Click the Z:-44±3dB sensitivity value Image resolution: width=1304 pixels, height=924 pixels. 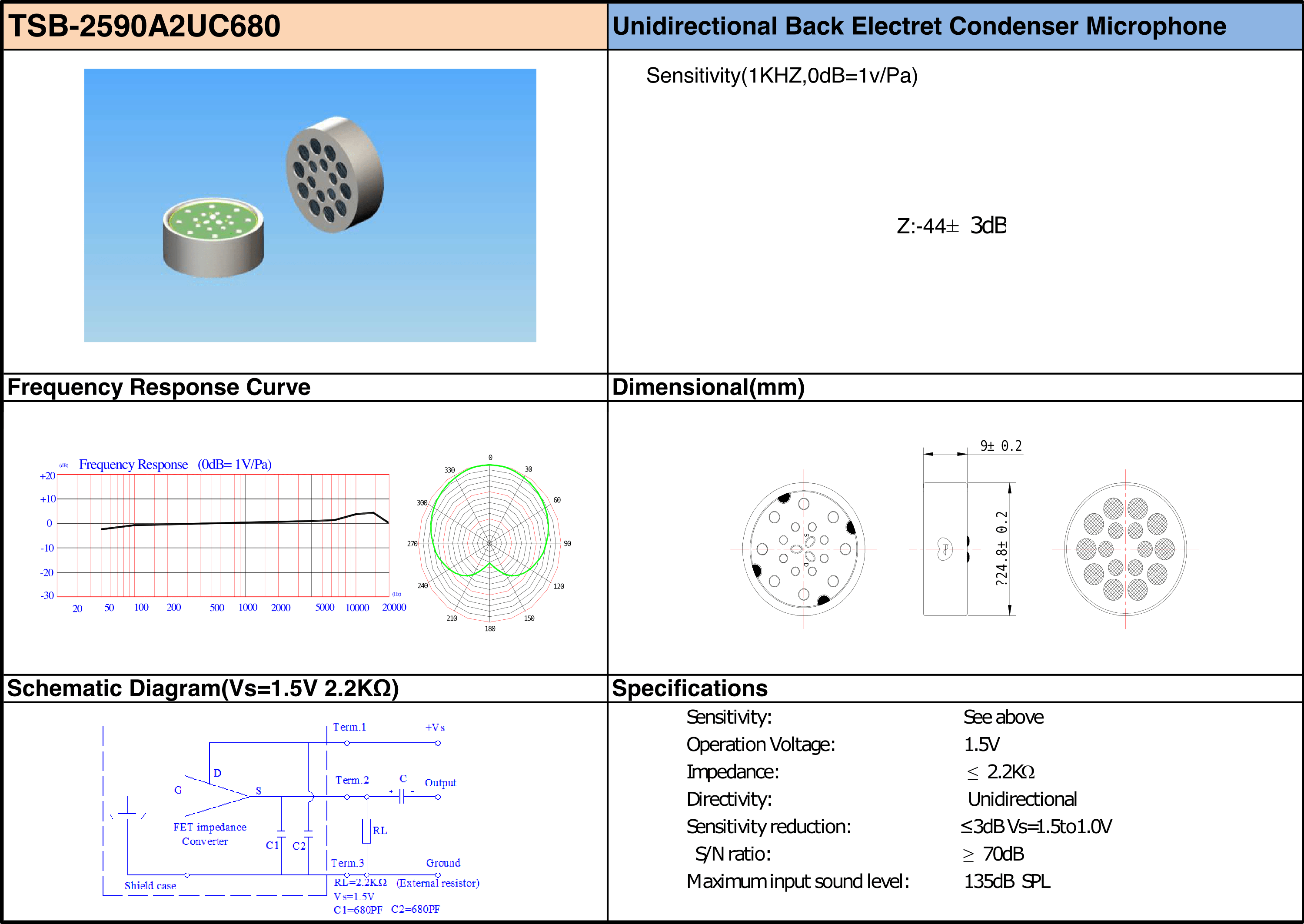(x=951, y=226)
